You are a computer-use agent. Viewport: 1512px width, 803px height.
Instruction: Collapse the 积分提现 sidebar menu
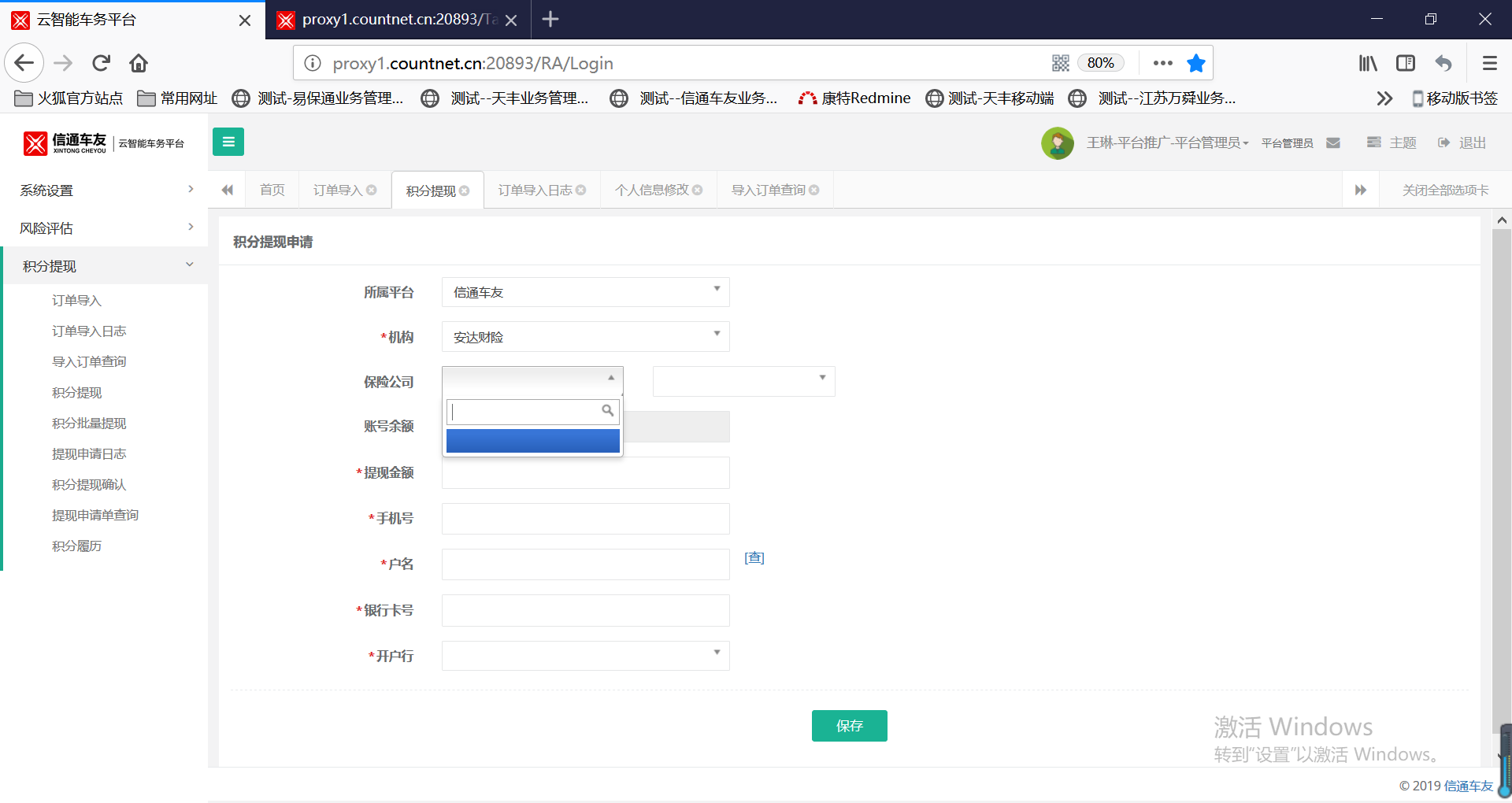104,266
